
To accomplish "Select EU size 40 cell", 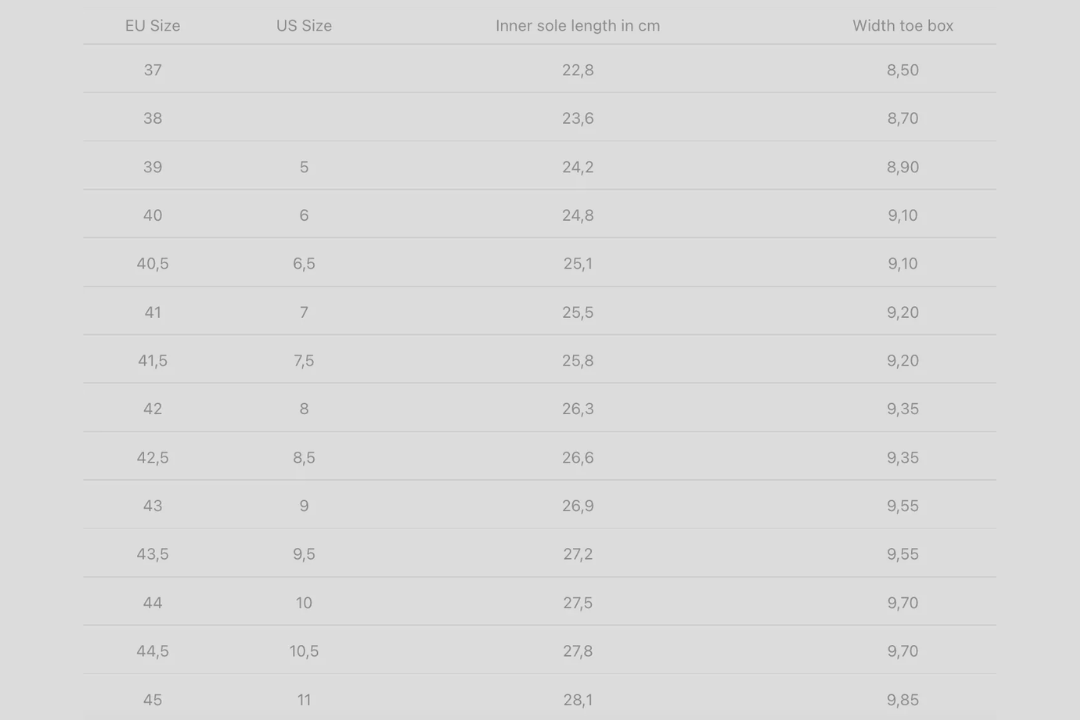I will 153,215.
